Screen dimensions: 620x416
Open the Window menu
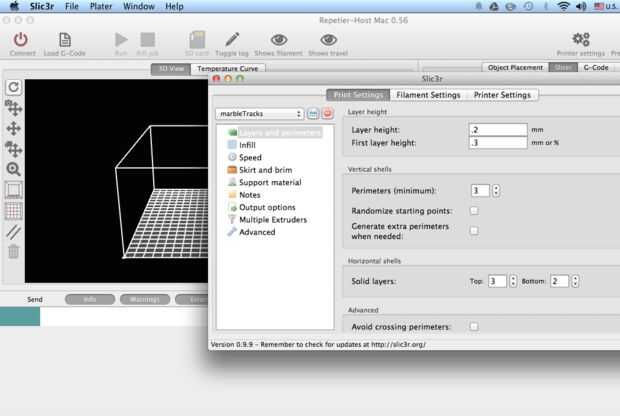[139, 6]
